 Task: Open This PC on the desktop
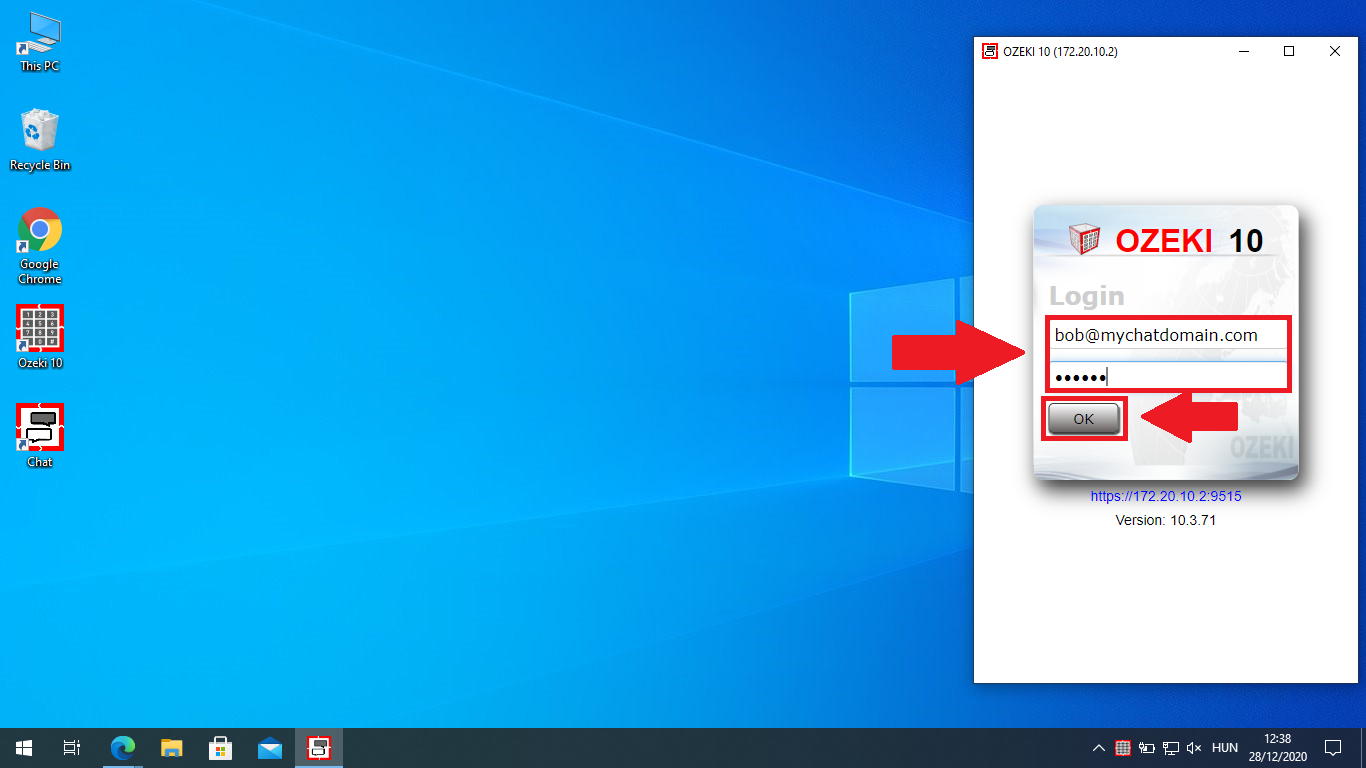click(x=39, y=40)
